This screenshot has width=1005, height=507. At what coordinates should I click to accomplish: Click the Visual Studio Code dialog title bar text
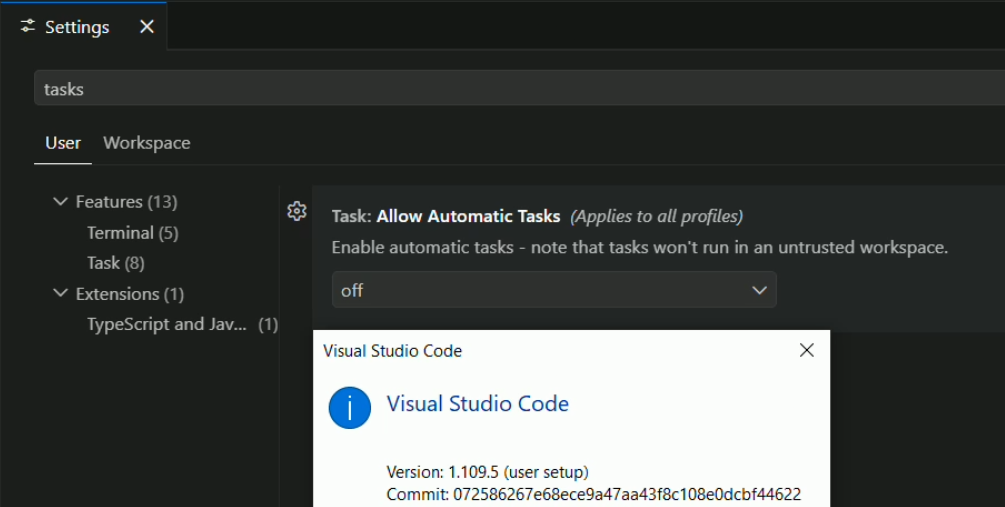pos(392,351)
